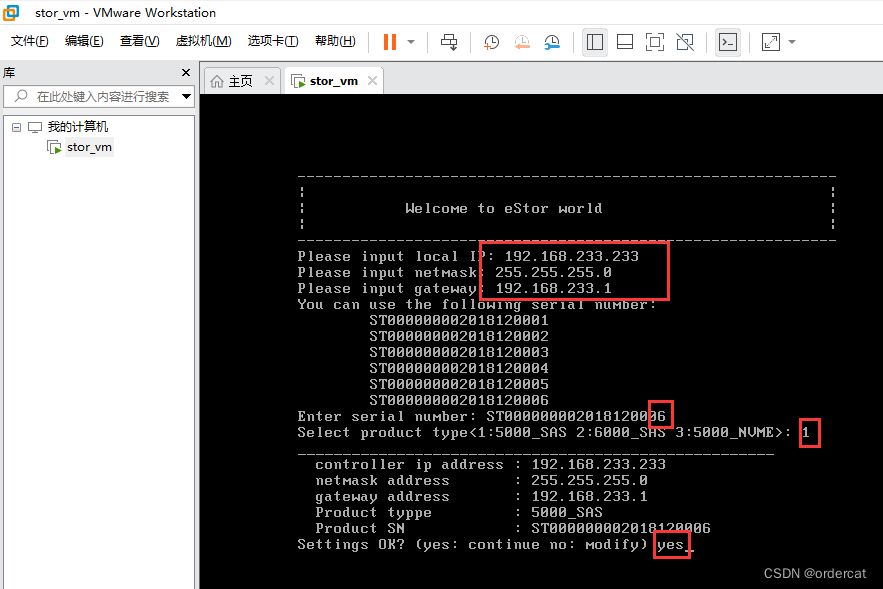This screenshot has height=589, width=883.
Task: Click the 'Please input gateway' line
Action: [454, 288]
